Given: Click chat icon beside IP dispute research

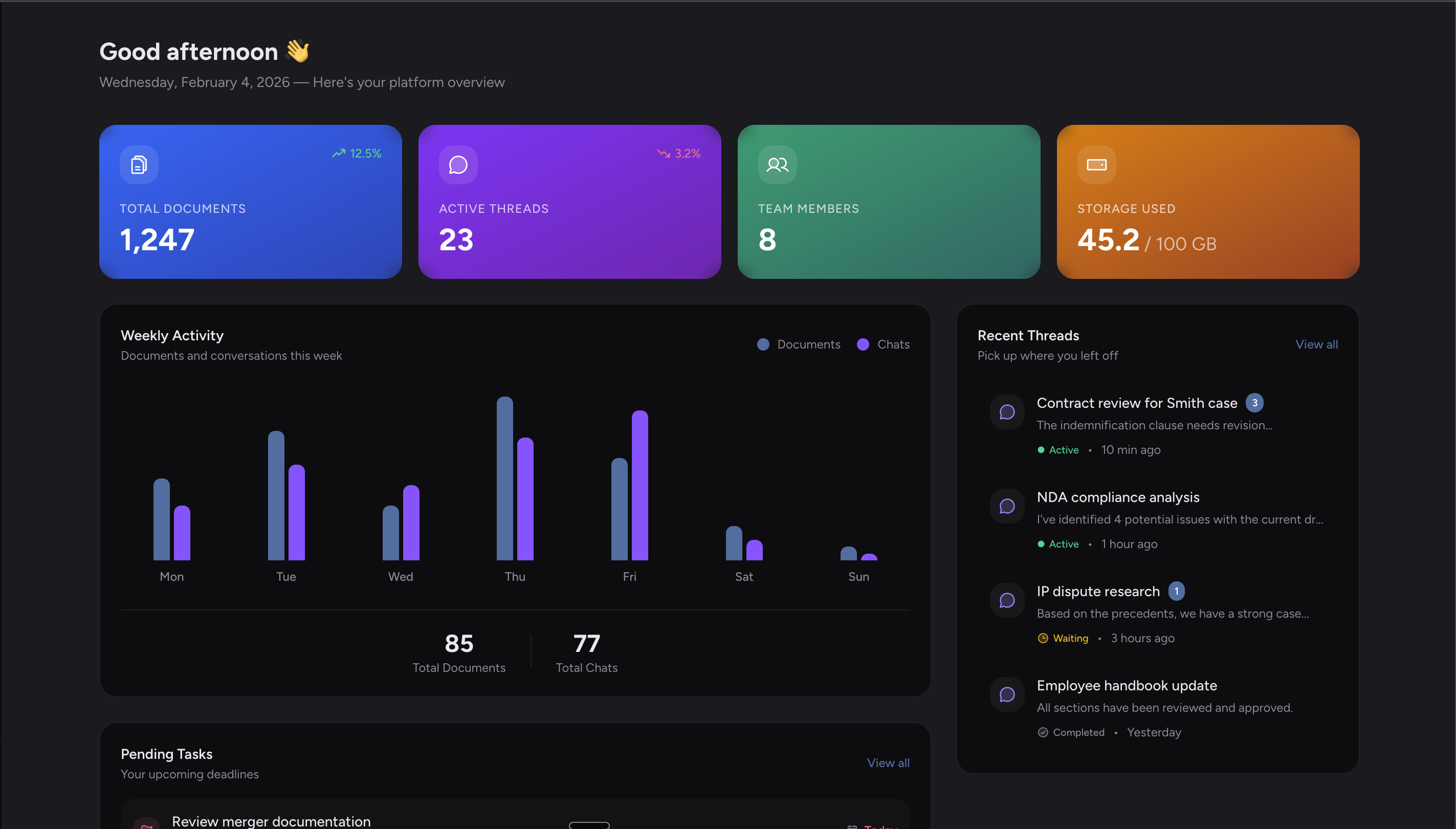Looking at the screenshot, I should (1007, 600).
